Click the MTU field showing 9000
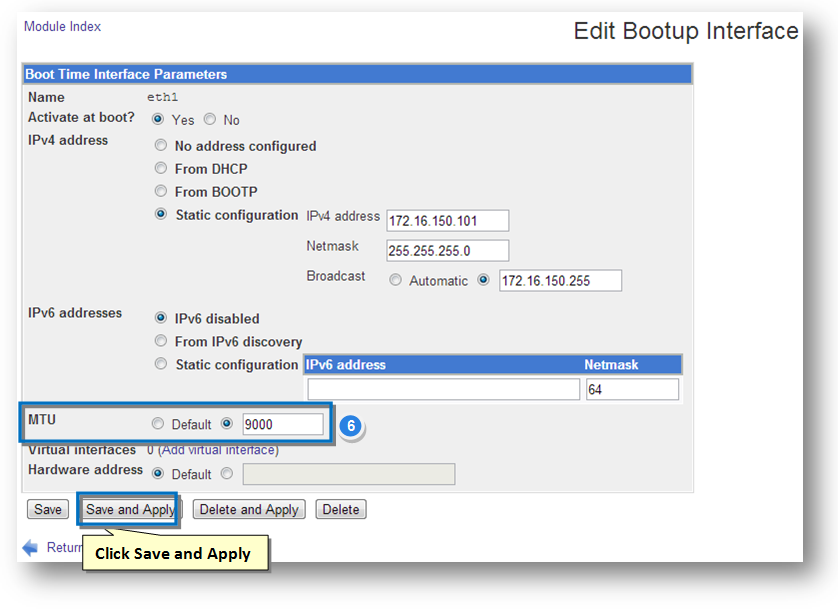Screen dimensions: 838x610 click(x=283, y=424)
